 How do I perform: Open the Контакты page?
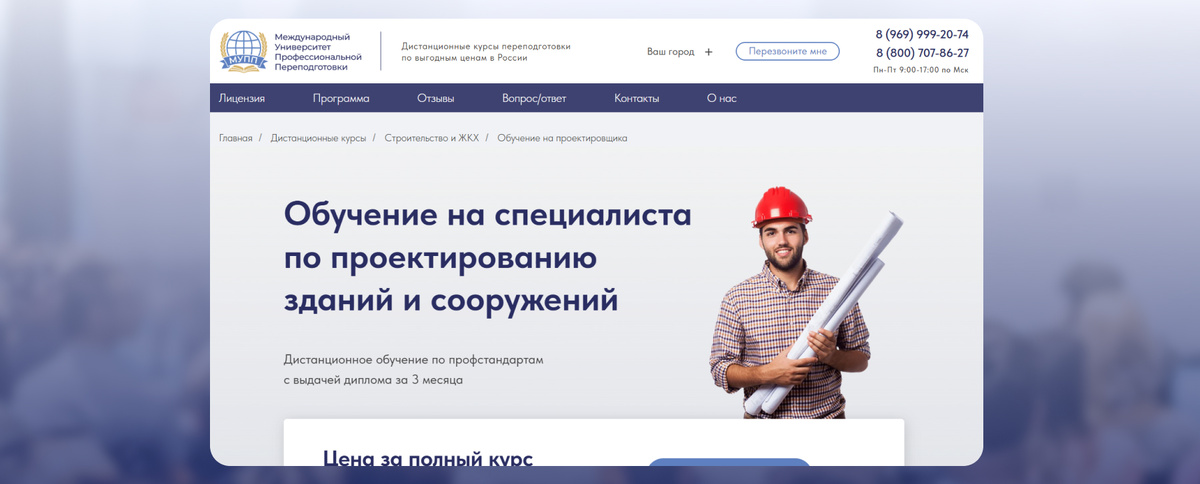[637, 98]
